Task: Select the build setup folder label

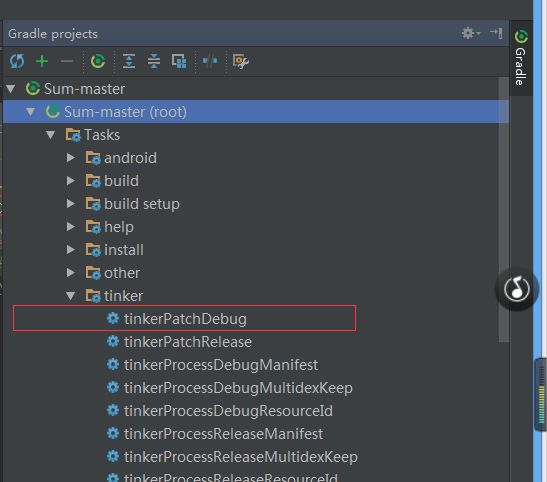Action: [x=142, y=204]
